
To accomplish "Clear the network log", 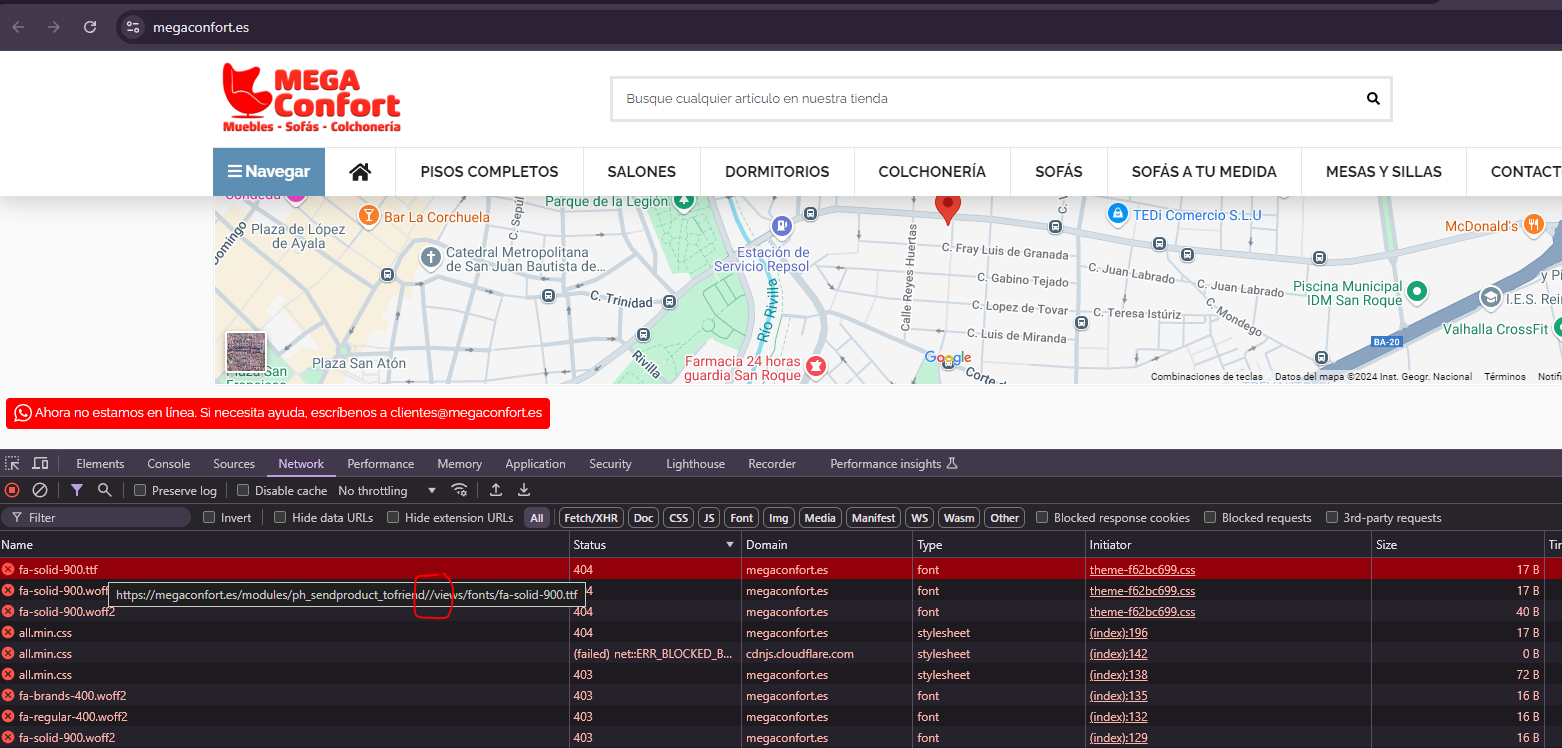I will (x=40, y=490).
